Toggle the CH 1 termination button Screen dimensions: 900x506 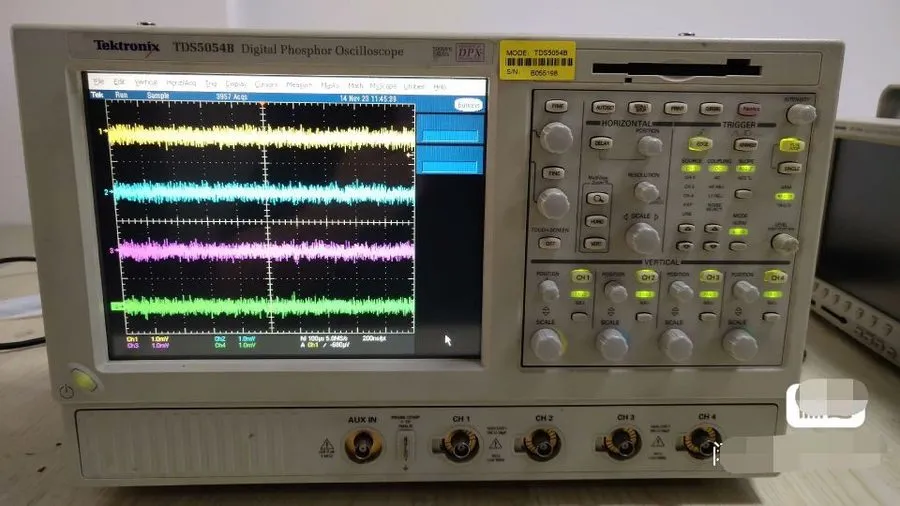(x=579, y=316)
